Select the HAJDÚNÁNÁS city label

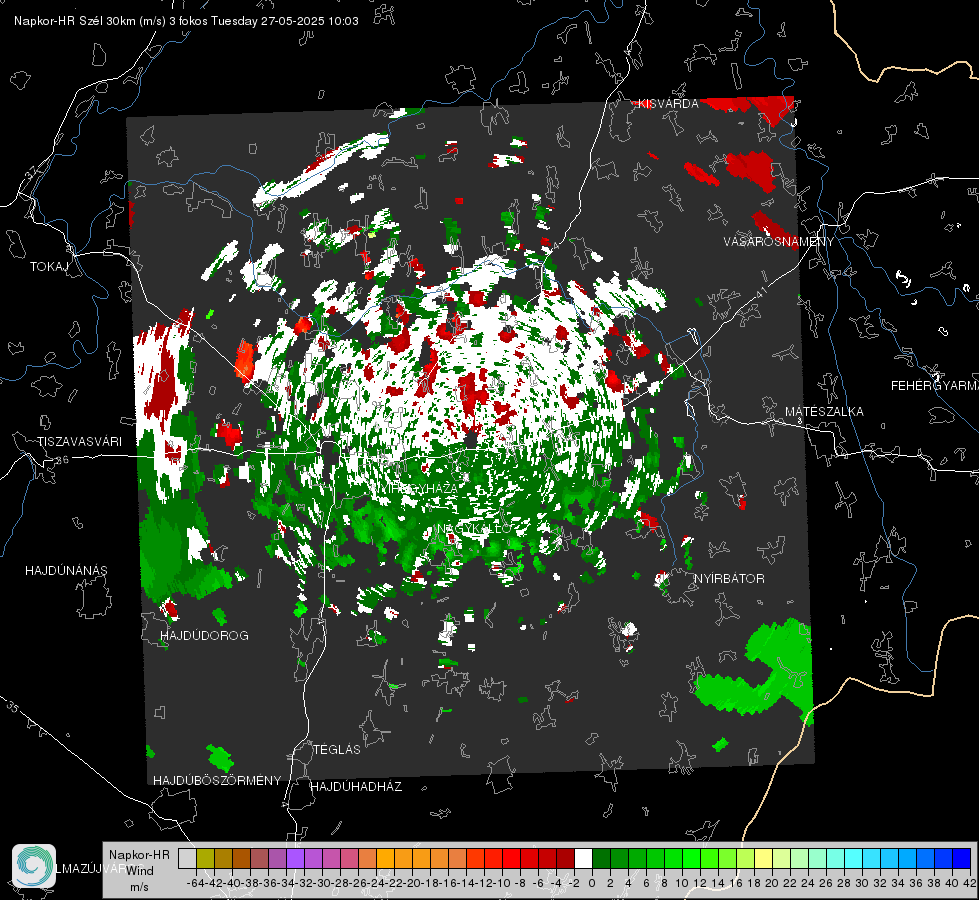(x=66, y=571)
